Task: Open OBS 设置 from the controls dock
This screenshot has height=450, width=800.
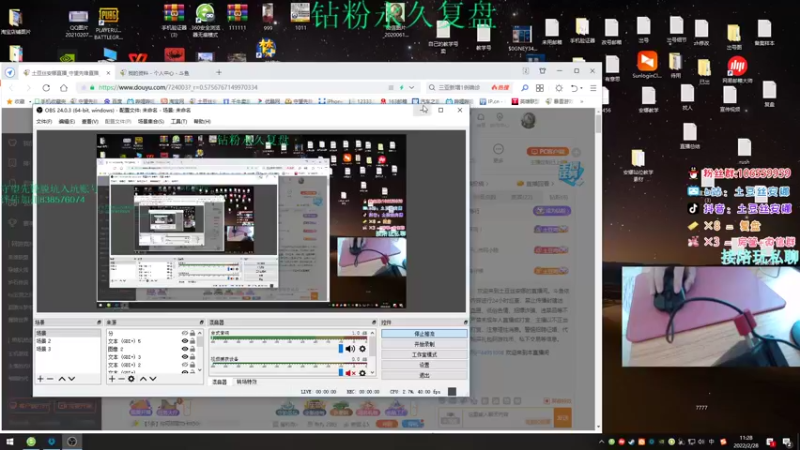Action: point(424,365)
